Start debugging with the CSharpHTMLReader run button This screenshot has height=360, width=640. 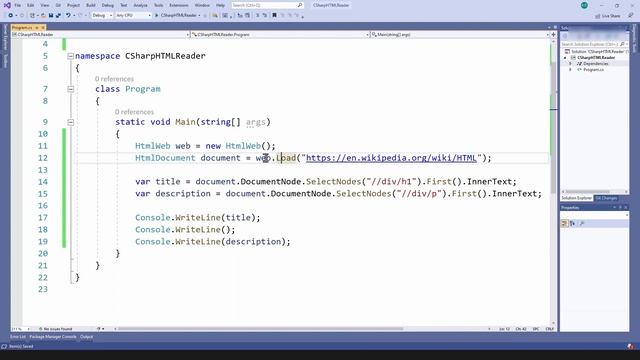177,16
